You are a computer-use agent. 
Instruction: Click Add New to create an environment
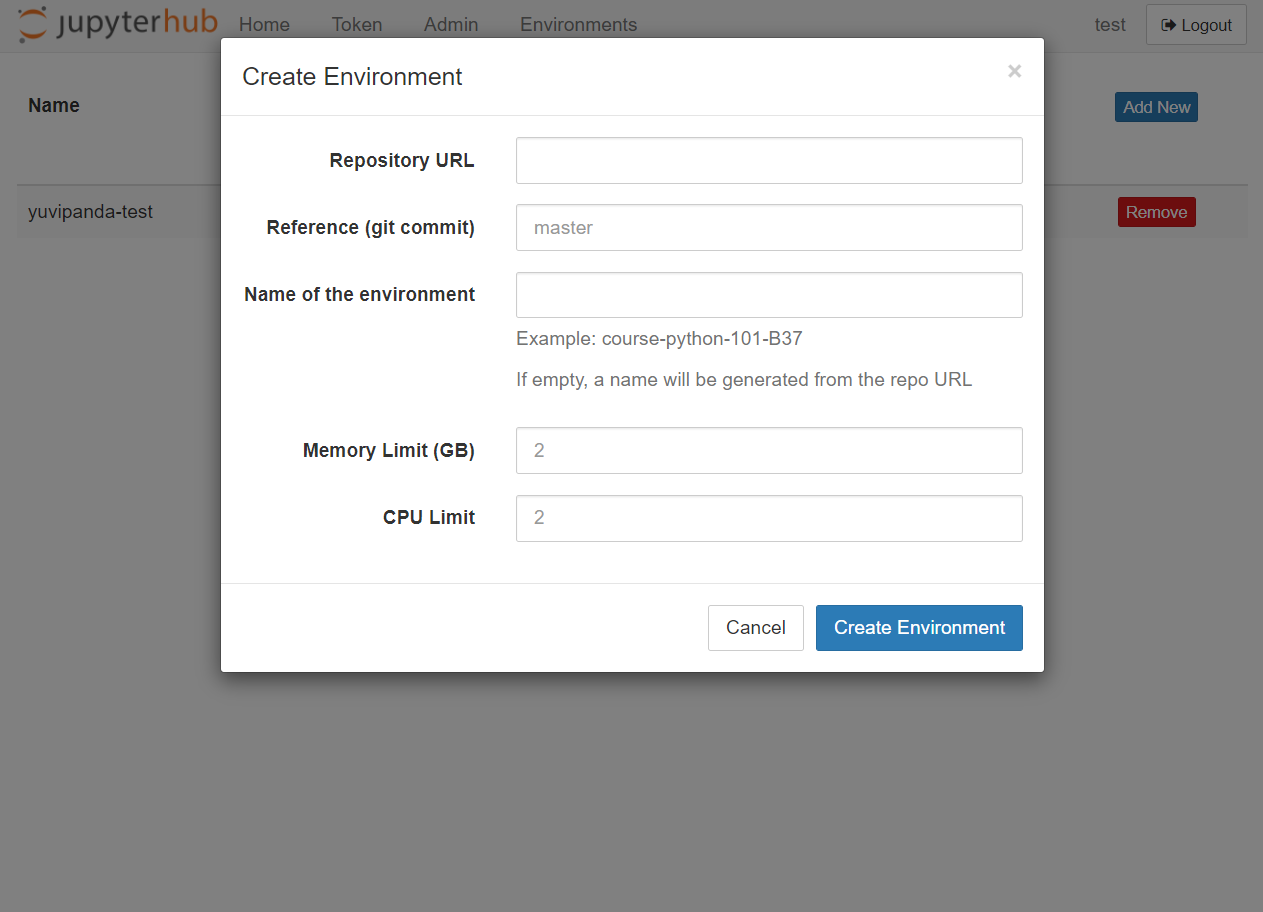(1156, 107)
